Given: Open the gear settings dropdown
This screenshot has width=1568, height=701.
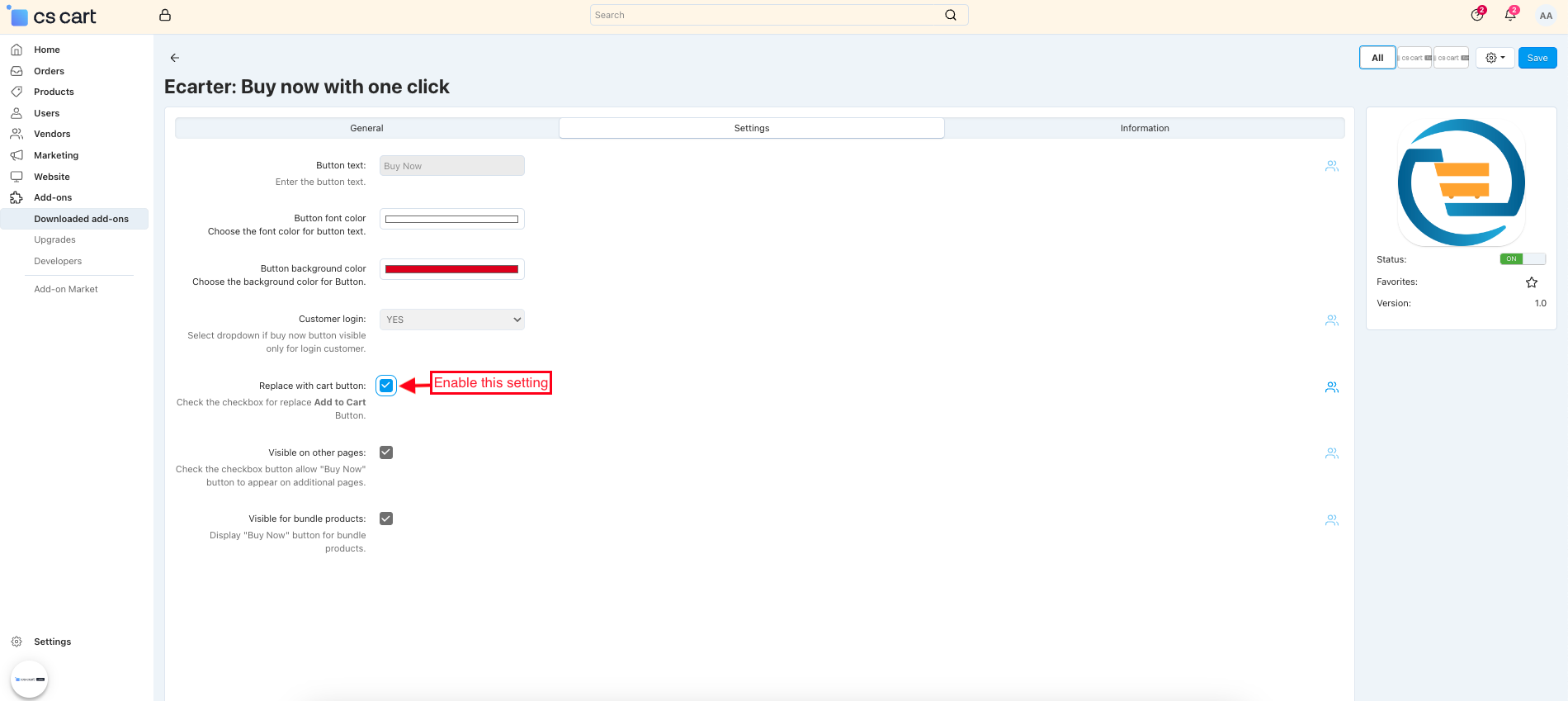Looking at the screenshot, I should pyautogui.click(x=1495, y=58).
